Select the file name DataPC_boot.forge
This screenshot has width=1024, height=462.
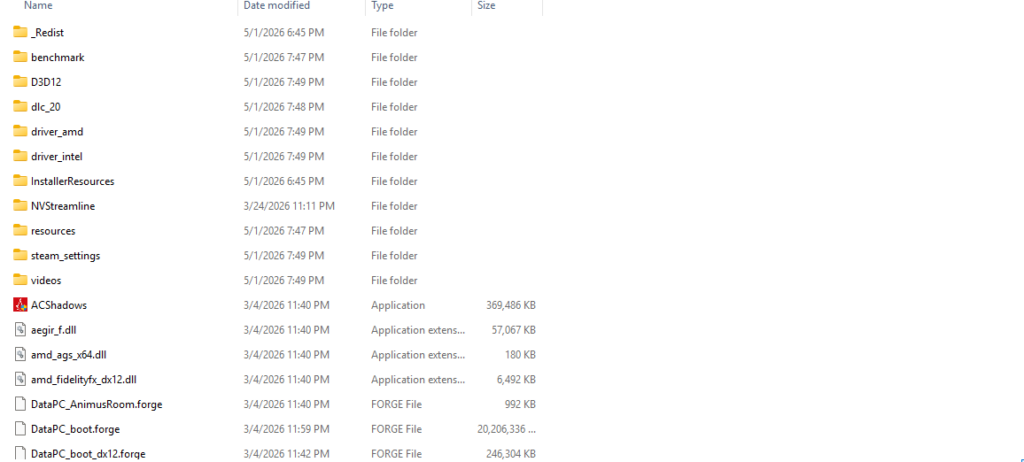(75, 429)
